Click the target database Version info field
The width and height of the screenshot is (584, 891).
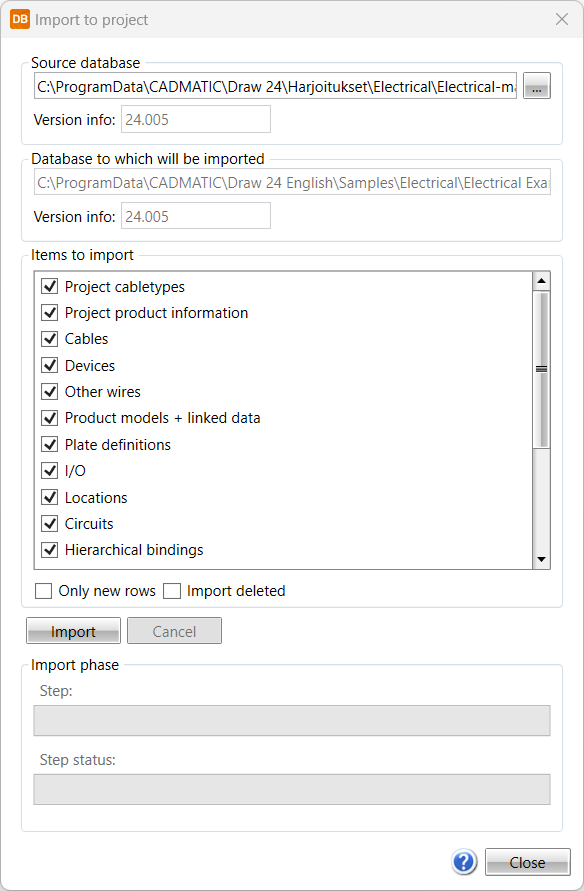(195, 216)
